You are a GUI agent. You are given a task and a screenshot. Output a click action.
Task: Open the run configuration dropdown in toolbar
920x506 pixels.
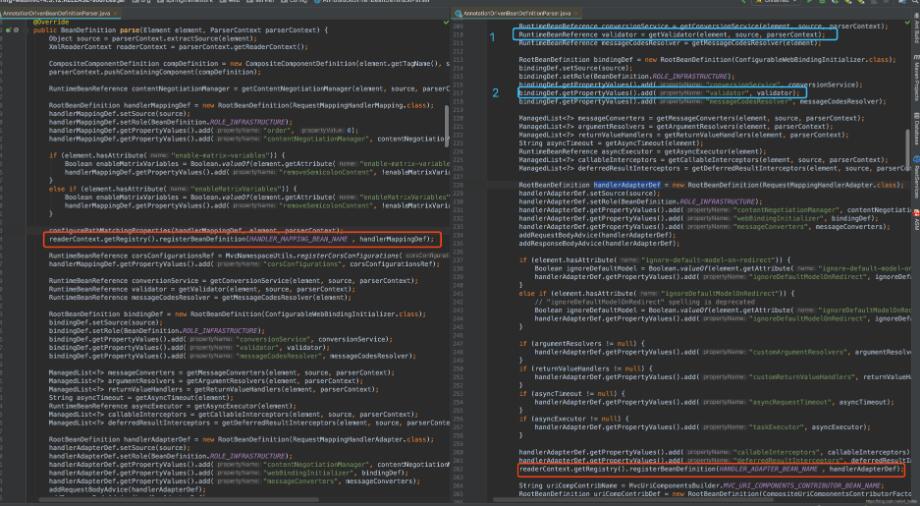click(x=775, y=3)
